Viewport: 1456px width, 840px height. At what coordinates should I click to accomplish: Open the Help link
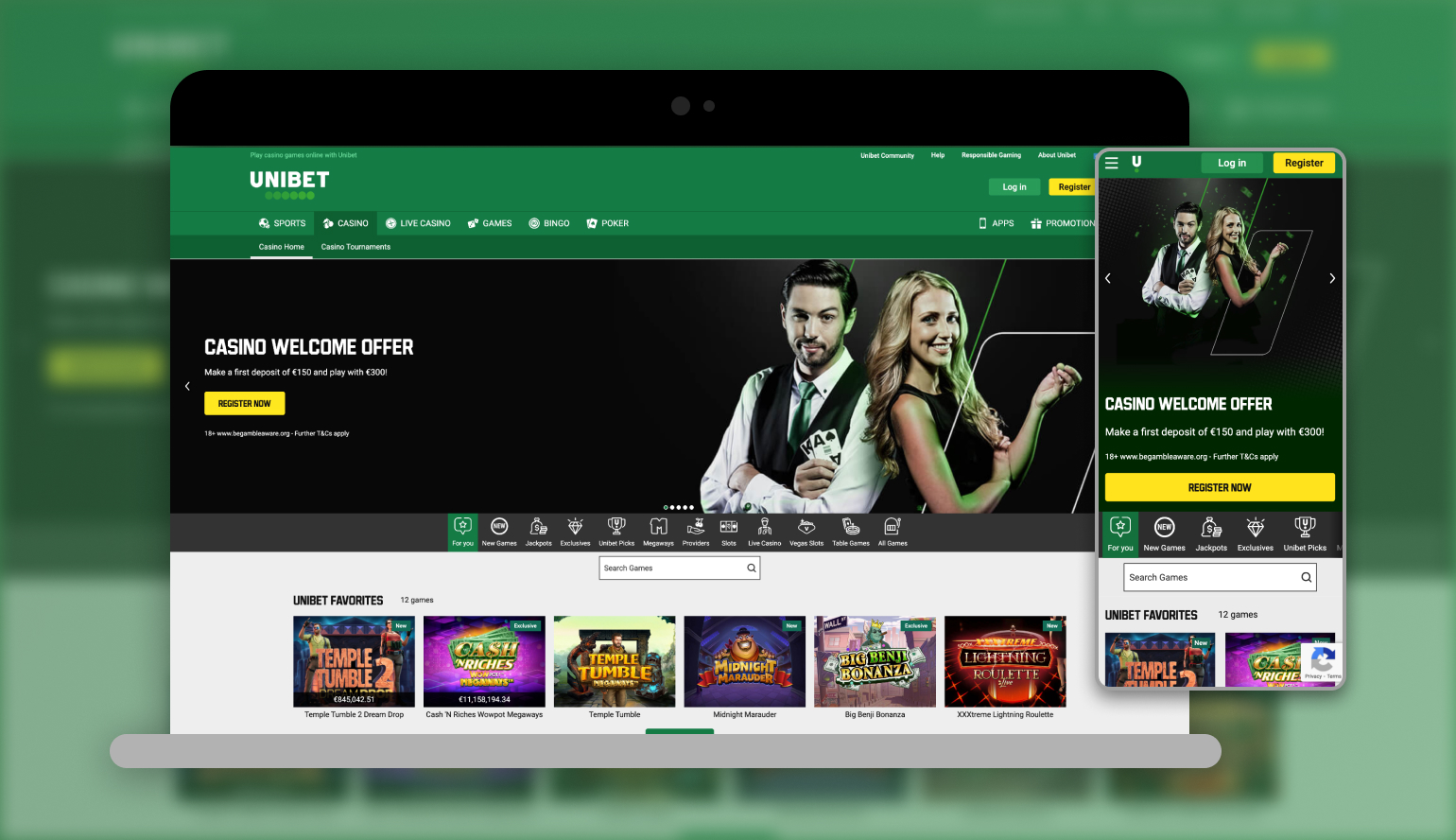tap(938, 155)
